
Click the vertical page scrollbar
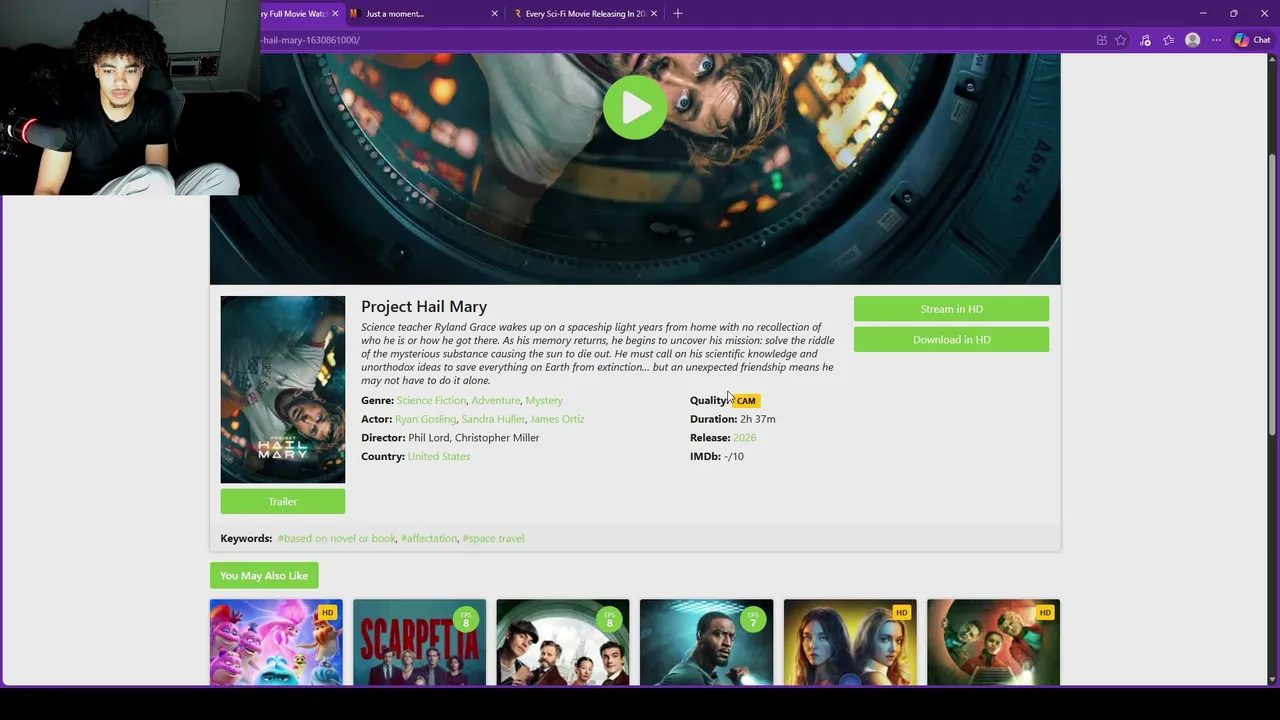1273,295
